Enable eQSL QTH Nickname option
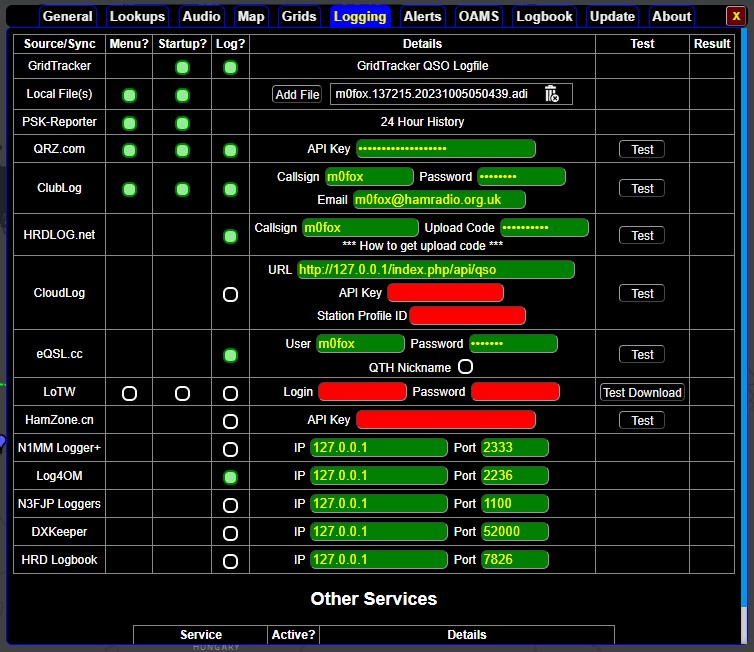Screen dimensions: 754x652 pyautogui.click(x=465, y=367)
